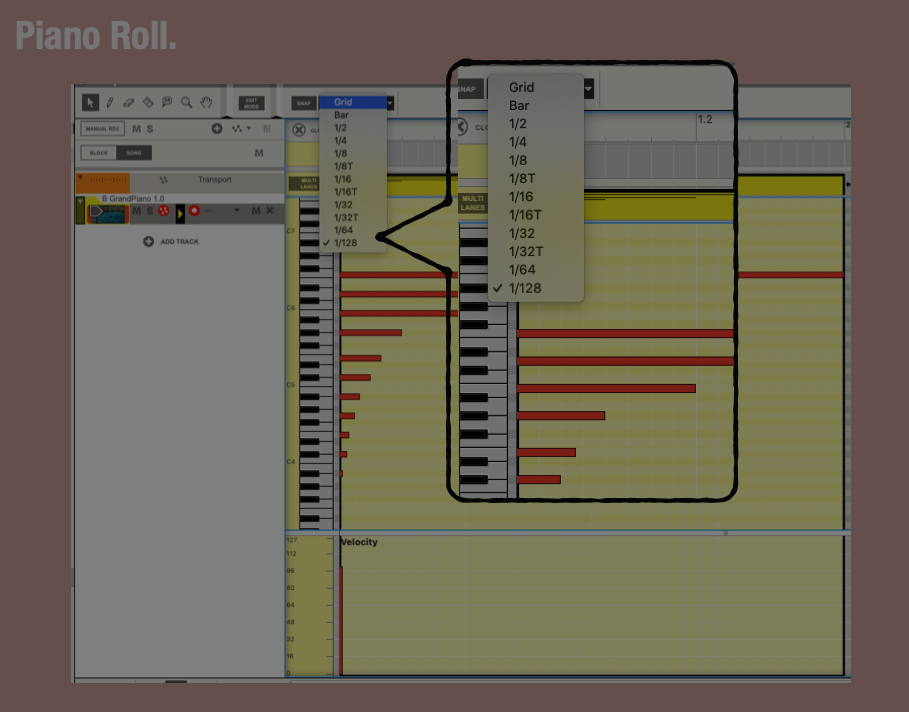Image resolution: width=909 pixels, height=712 pixels.
Task: Click the Transport track automation icon
Action: pos(163,180)
